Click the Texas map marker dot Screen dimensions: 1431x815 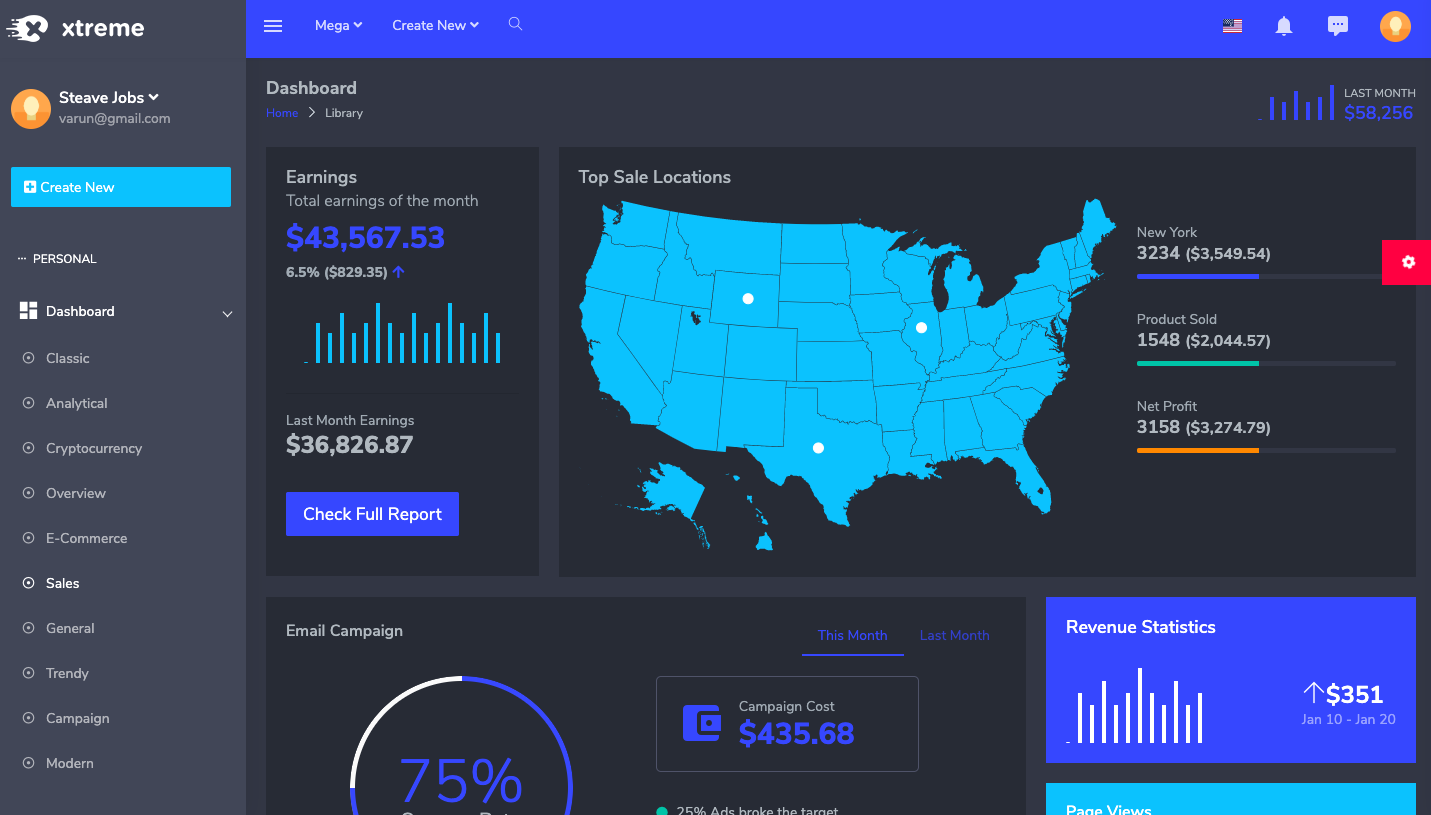click(x=818, y=448)
